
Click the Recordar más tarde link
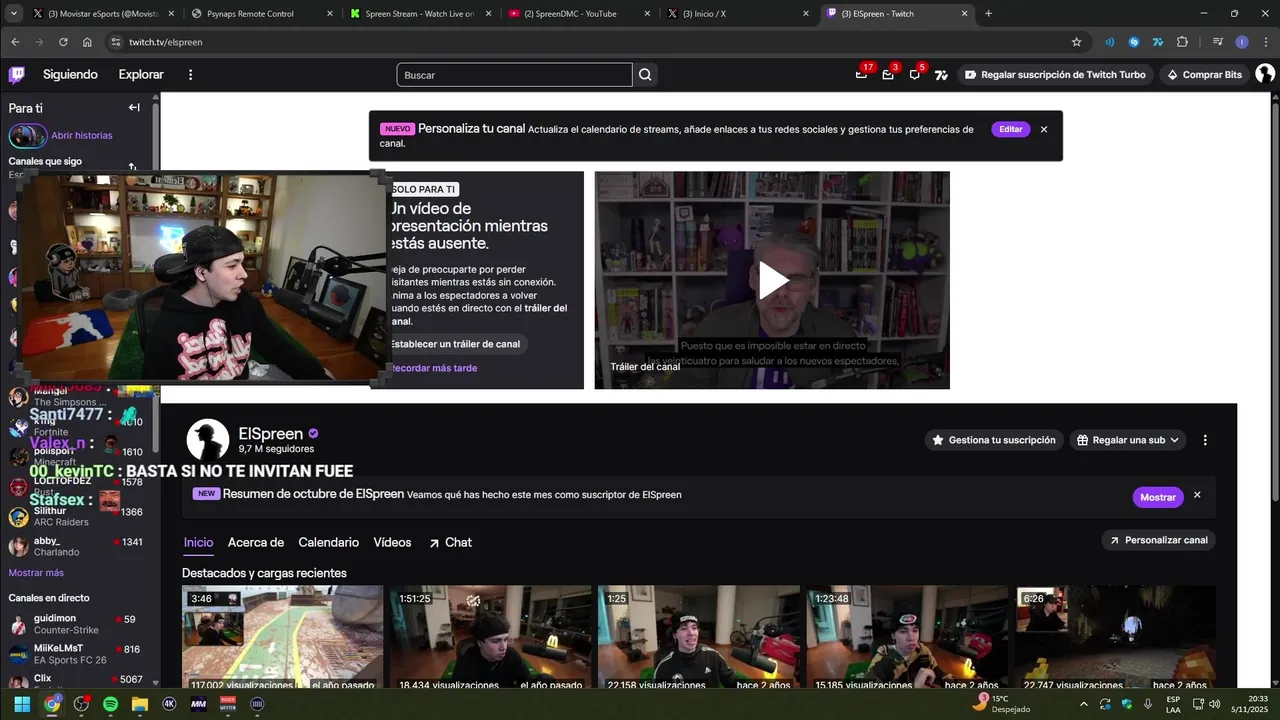[434, 368]
